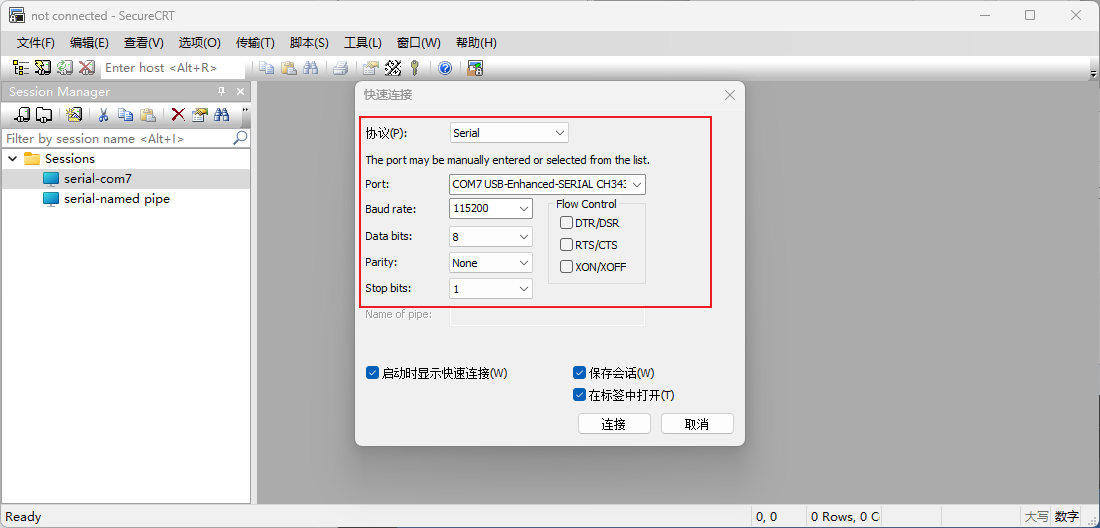Select the serial-com7 session

[98, 179]
